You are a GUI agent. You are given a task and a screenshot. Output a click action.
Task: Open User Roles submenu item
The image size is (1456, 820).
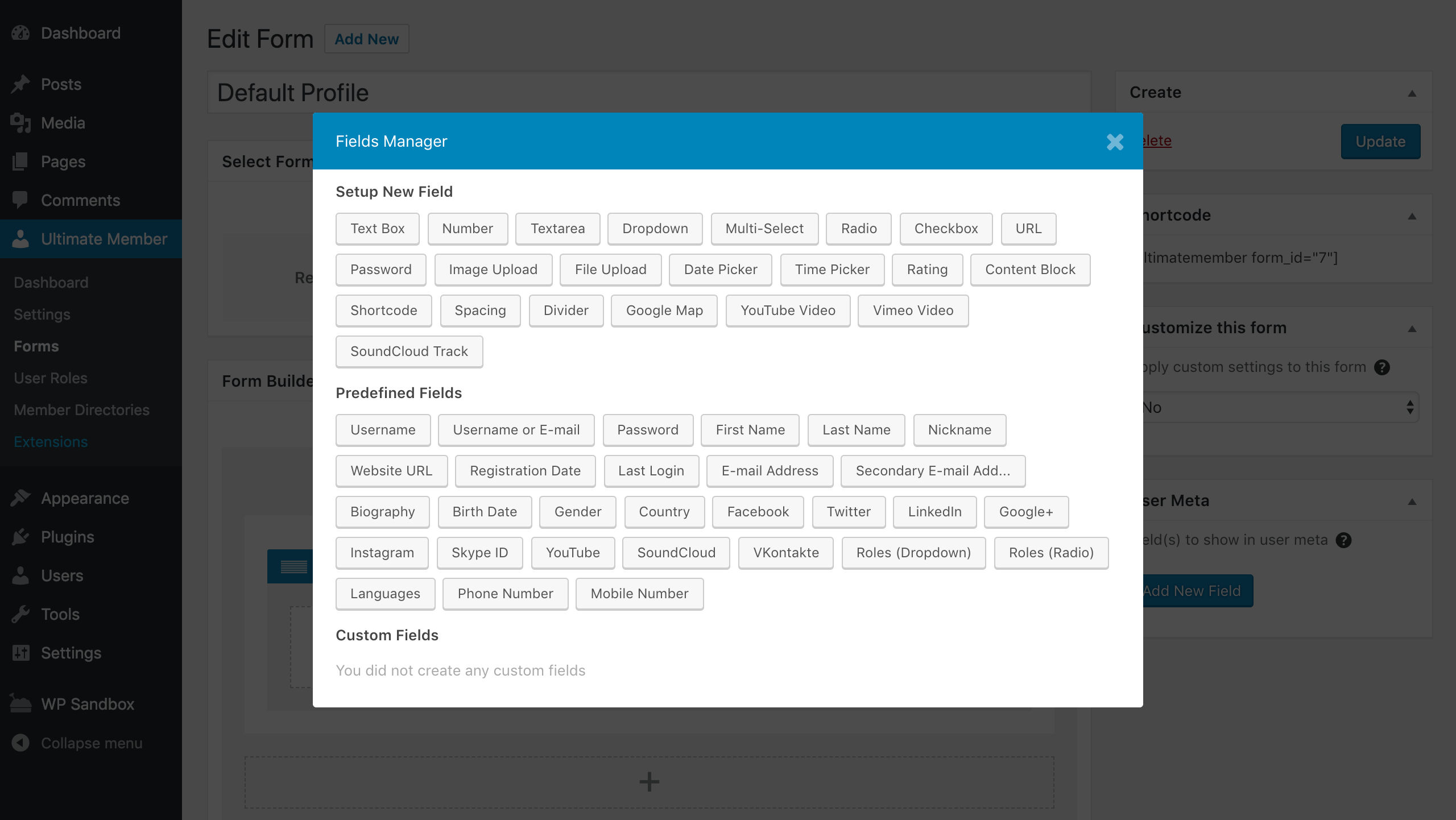(x=51, y=378)
